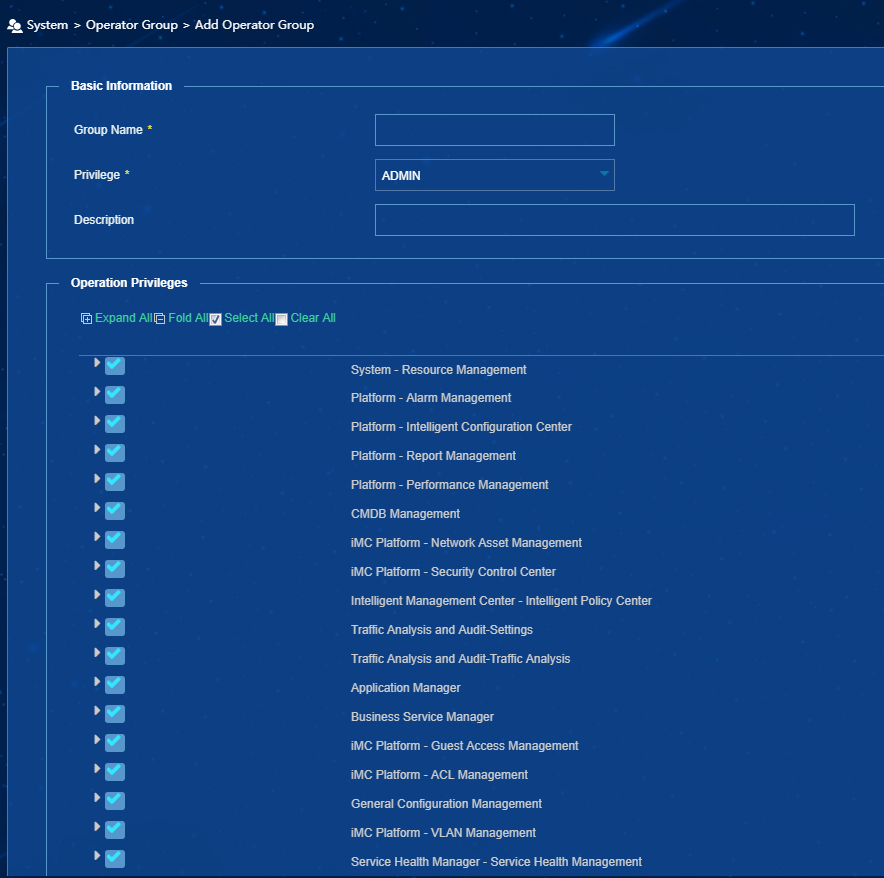Uncheck Business Service Manager checkbox
This screenshot has width=884, height=878.
click(x=115, y=713)
